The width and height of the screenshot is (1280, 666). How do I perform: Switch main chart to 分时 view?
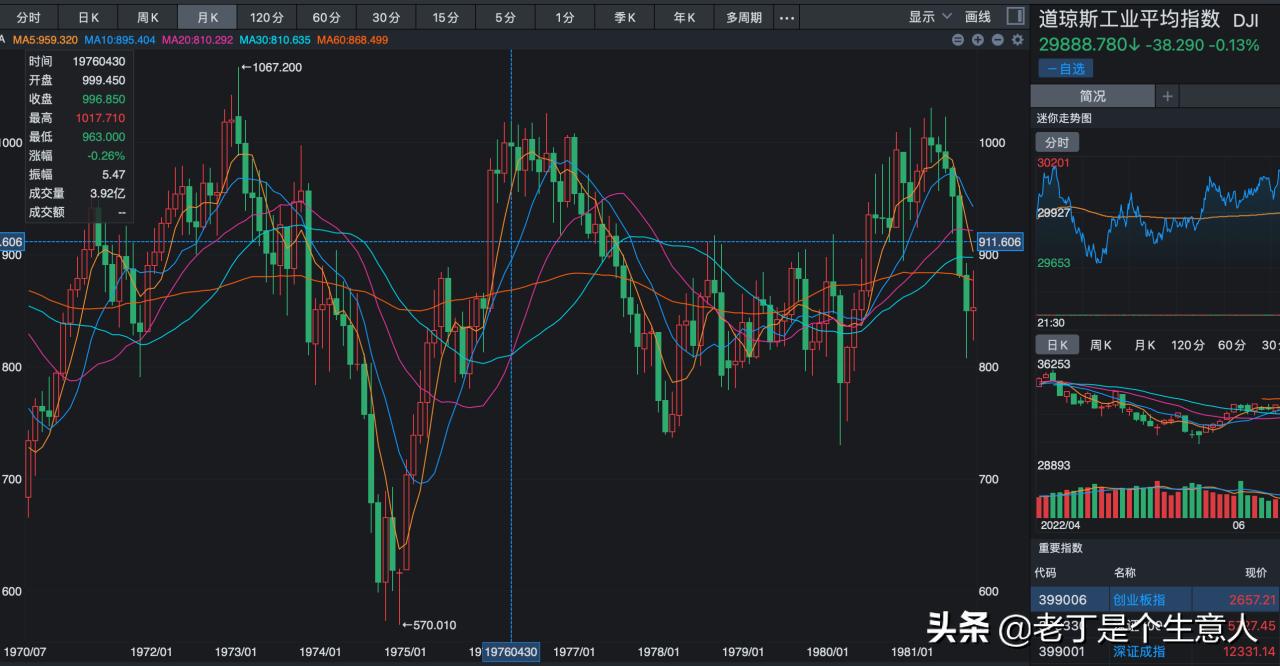click(x=29, y=17)
